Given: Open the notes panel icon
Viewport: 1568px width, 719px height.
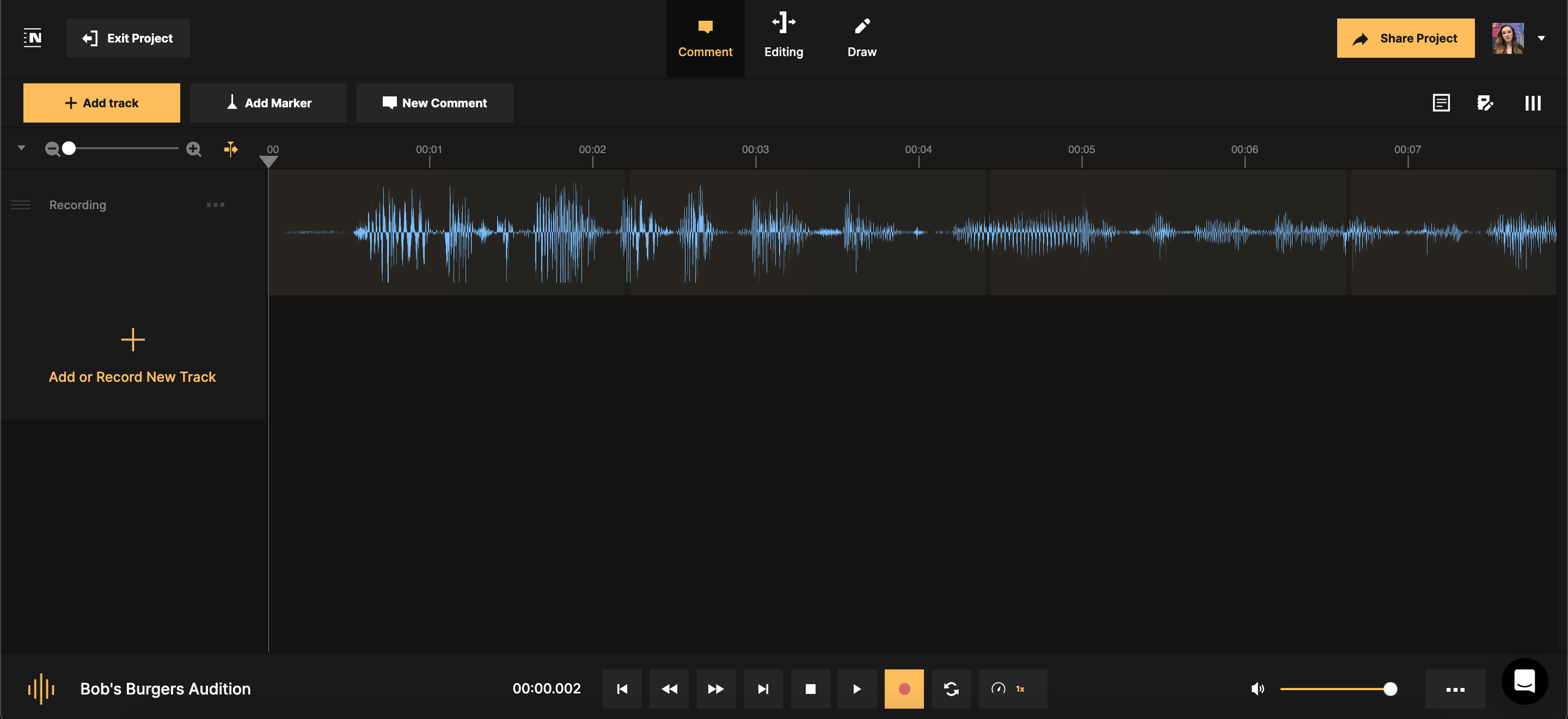Looking at the screenshot, I should [1441, 102].
